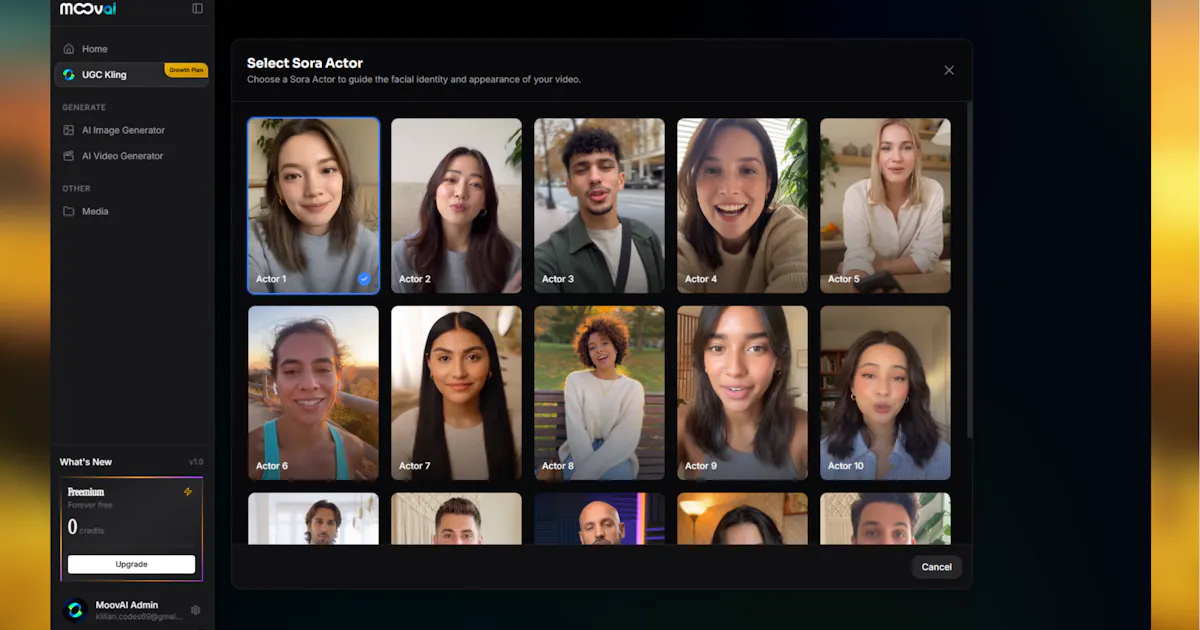Pick the Actor 4 thumbnail
The width and height of the screenshot is (1200, 630).
click(742, 206)
